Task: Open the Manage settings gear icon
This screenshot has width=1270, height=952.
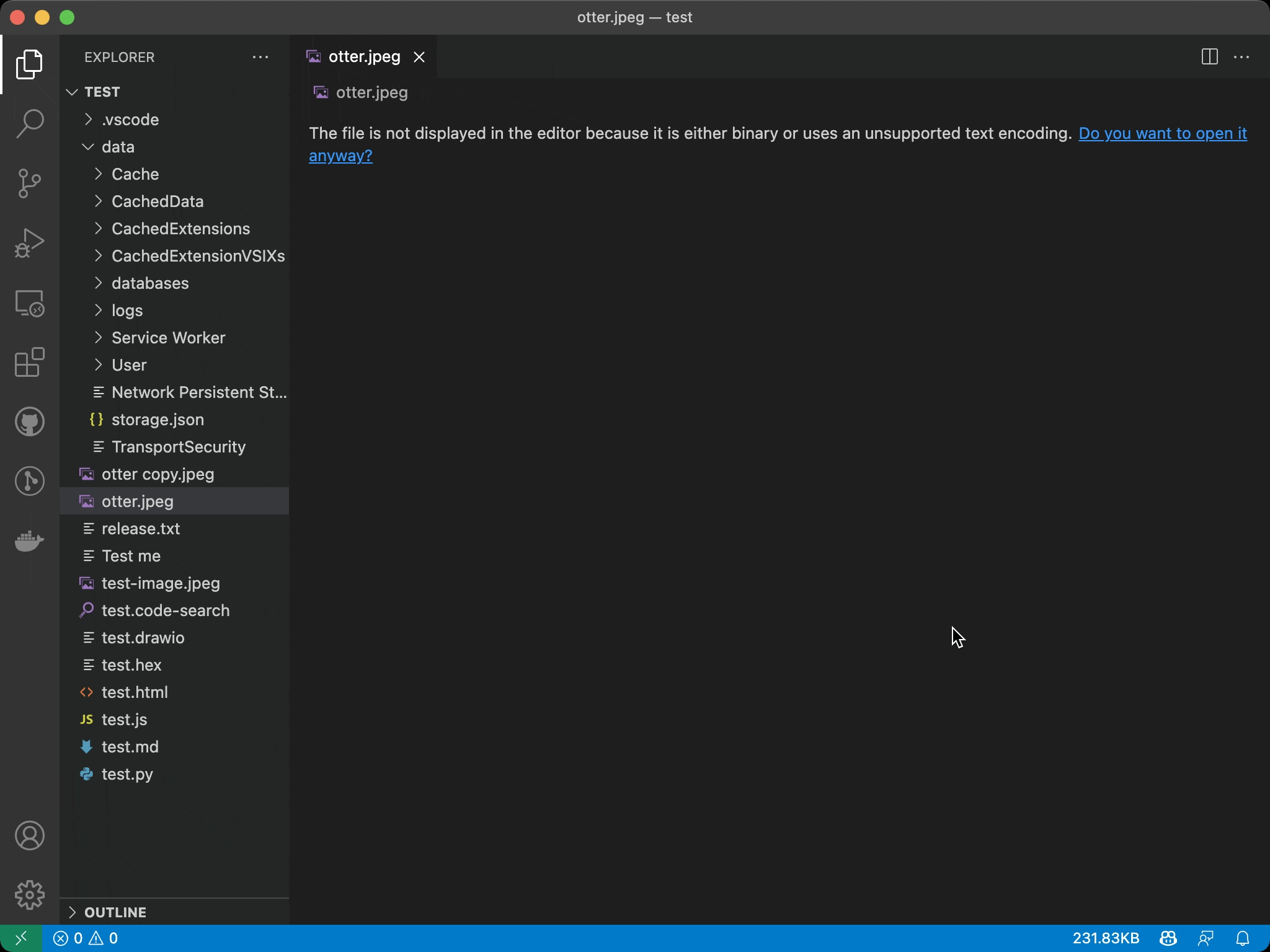Action: (29, 894)
